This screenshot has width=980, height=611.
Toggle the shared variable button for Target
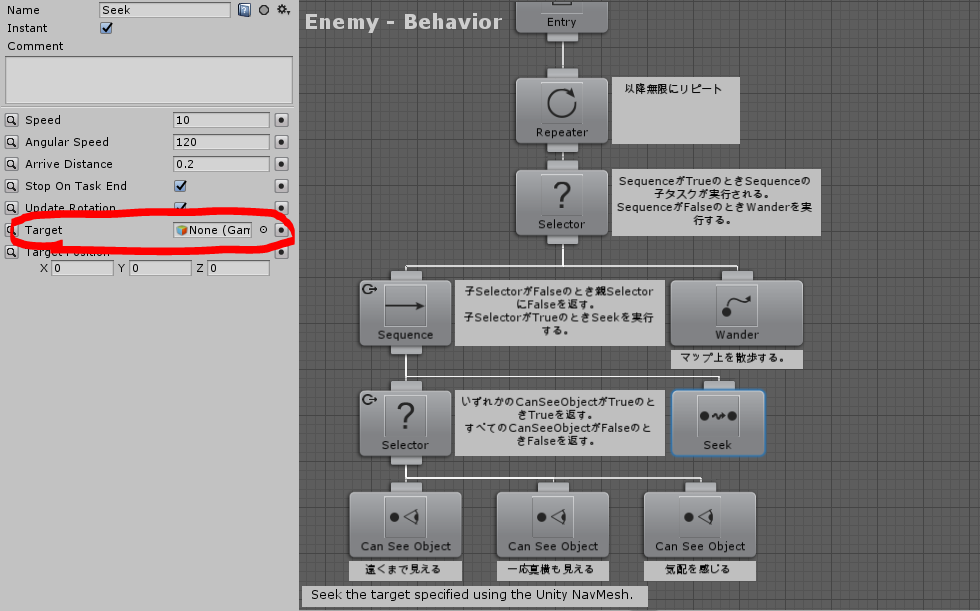tap(281, 230)
